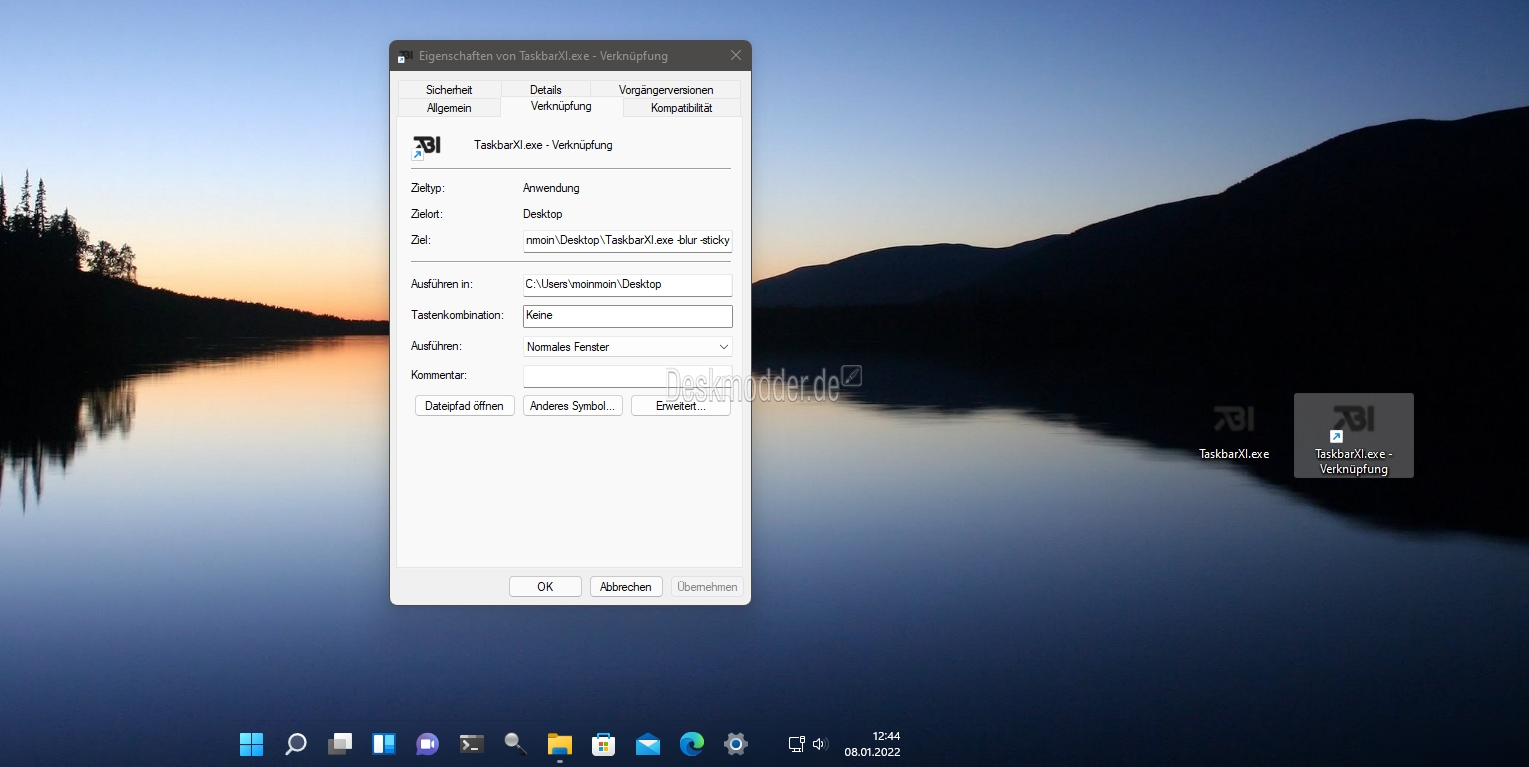Click the taskbar Search magnifier icon

pos(295,744)
